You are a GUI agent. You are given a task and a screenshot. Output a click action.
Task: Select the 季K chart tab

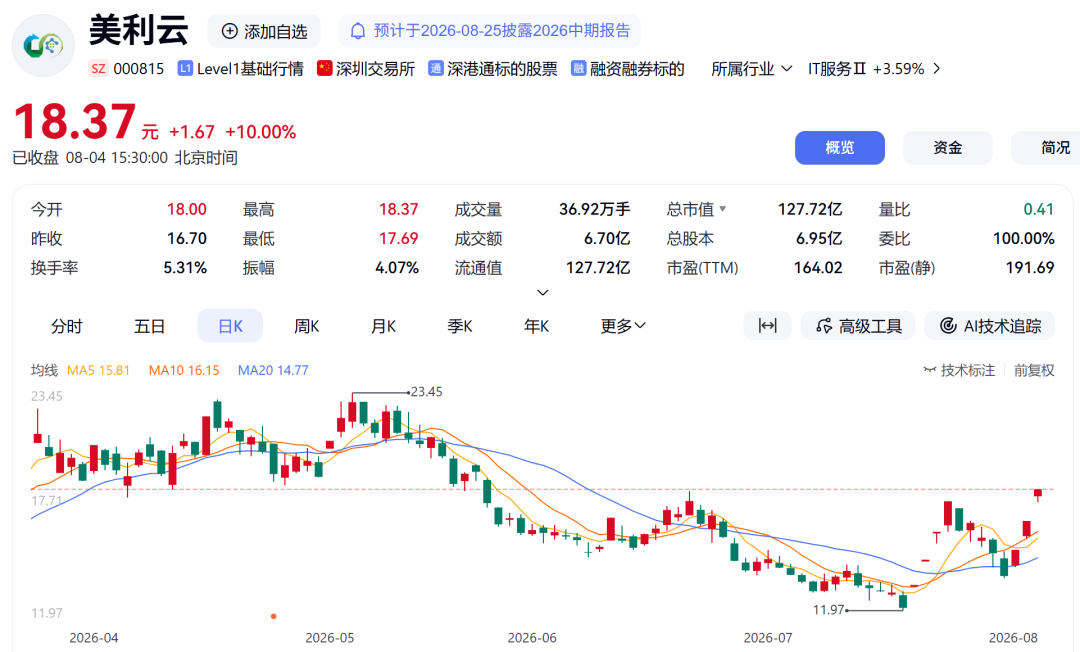coord(460,326)
